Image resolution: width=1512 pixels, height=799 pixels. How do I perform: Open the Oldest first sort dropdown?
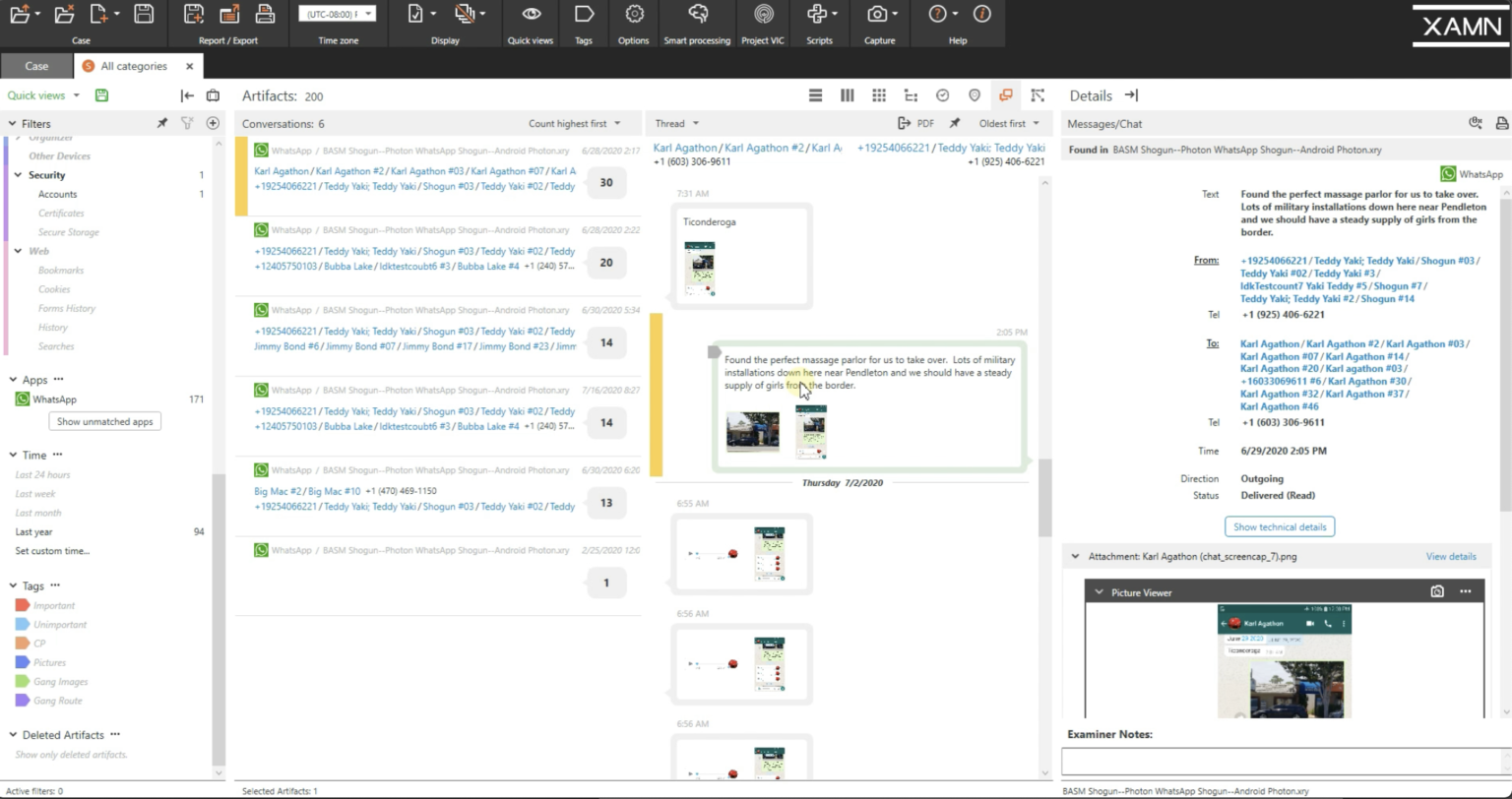point(1008,124)
